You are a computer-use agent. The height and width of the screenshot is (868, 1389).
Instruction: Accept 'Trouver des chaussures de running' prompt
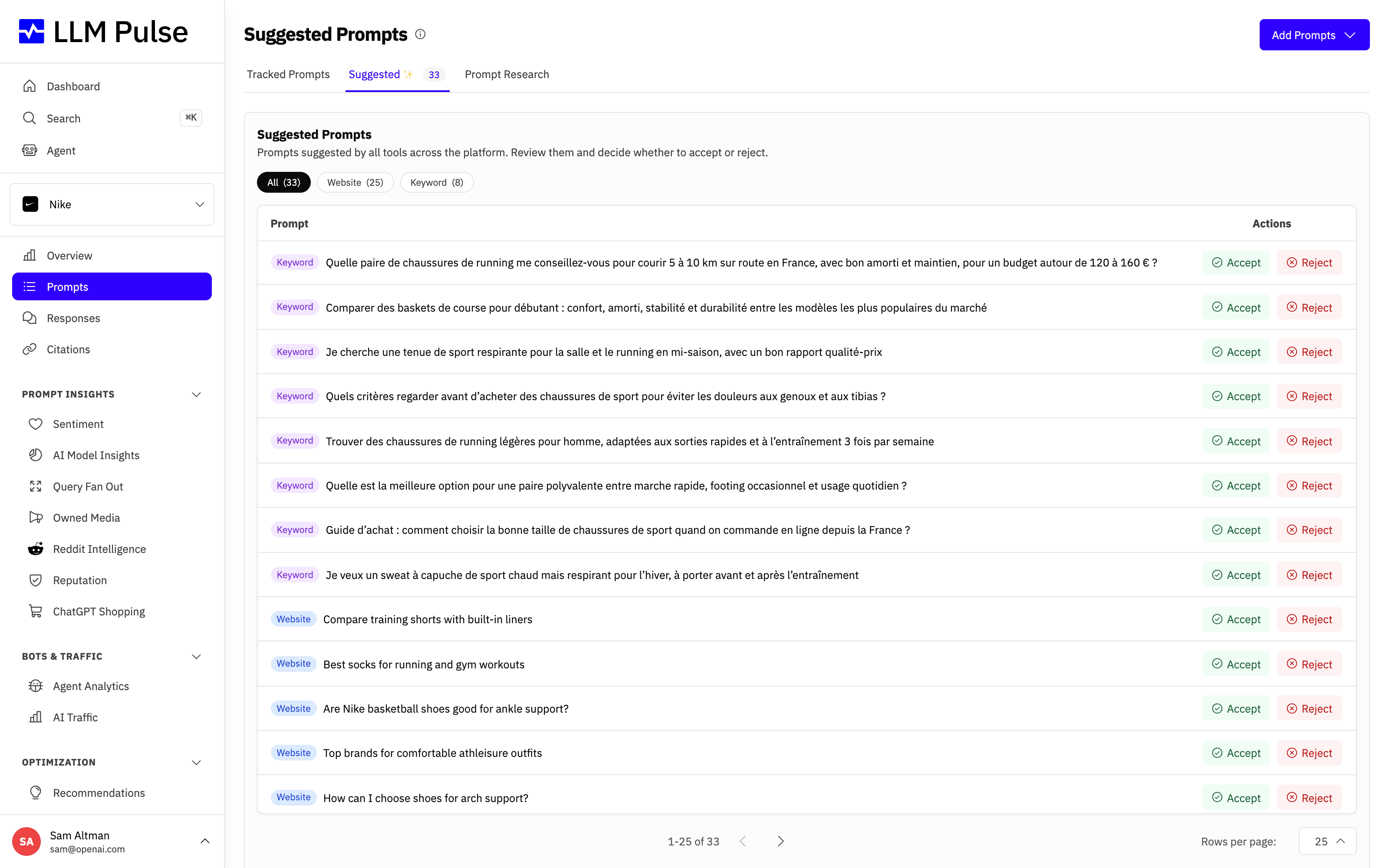[1236, 441]
